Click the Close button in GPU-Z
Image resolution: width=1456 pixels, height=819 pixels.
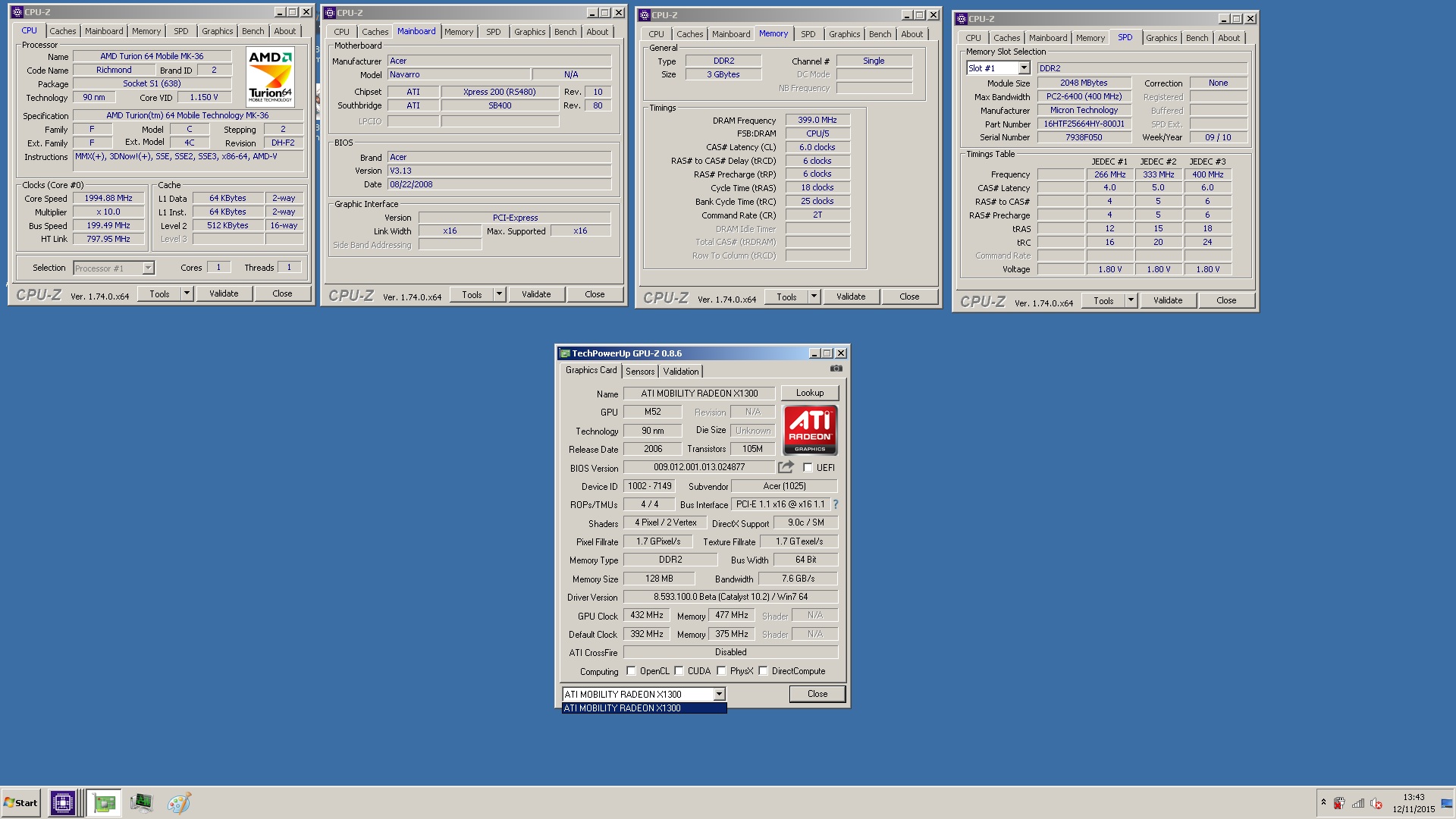(817, 694)
